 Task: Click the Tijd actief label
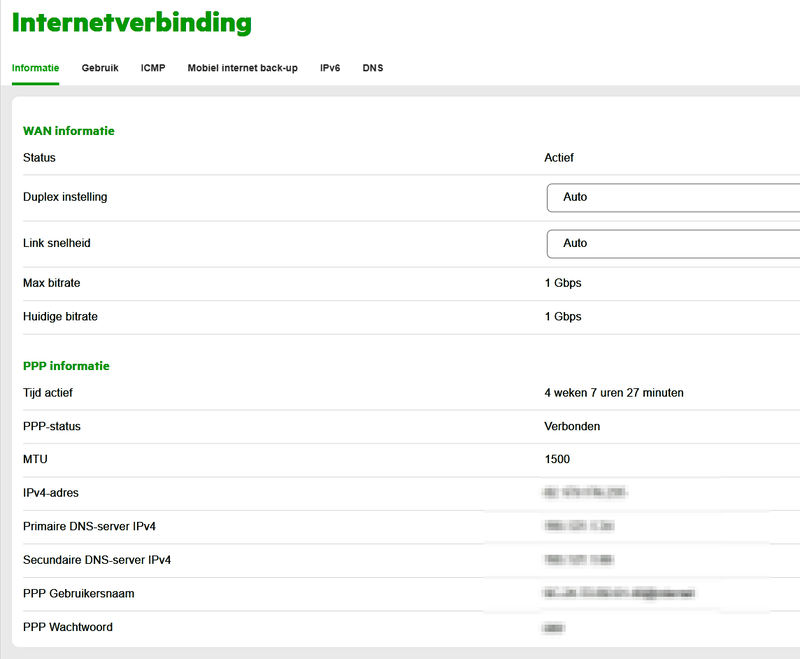point(48,393)
